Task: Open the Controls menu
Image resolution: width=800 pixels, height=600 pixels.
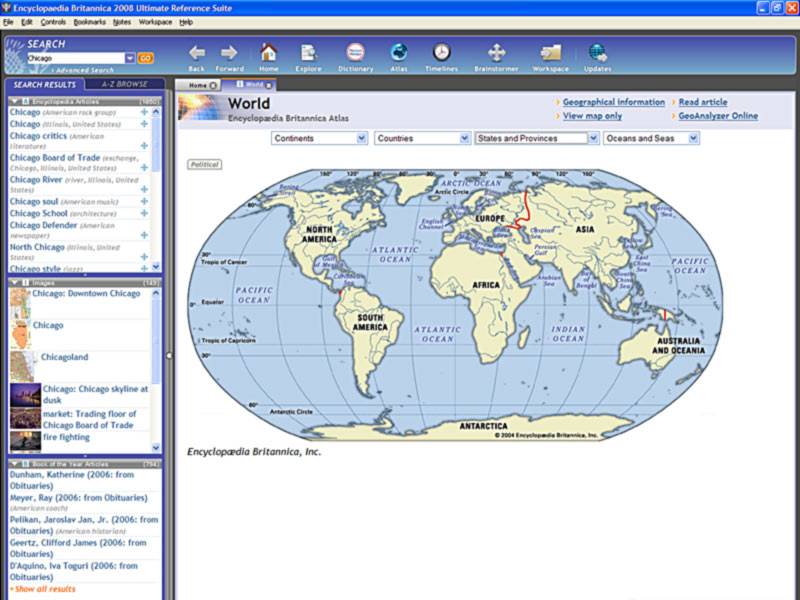Action: pos(53,22)
